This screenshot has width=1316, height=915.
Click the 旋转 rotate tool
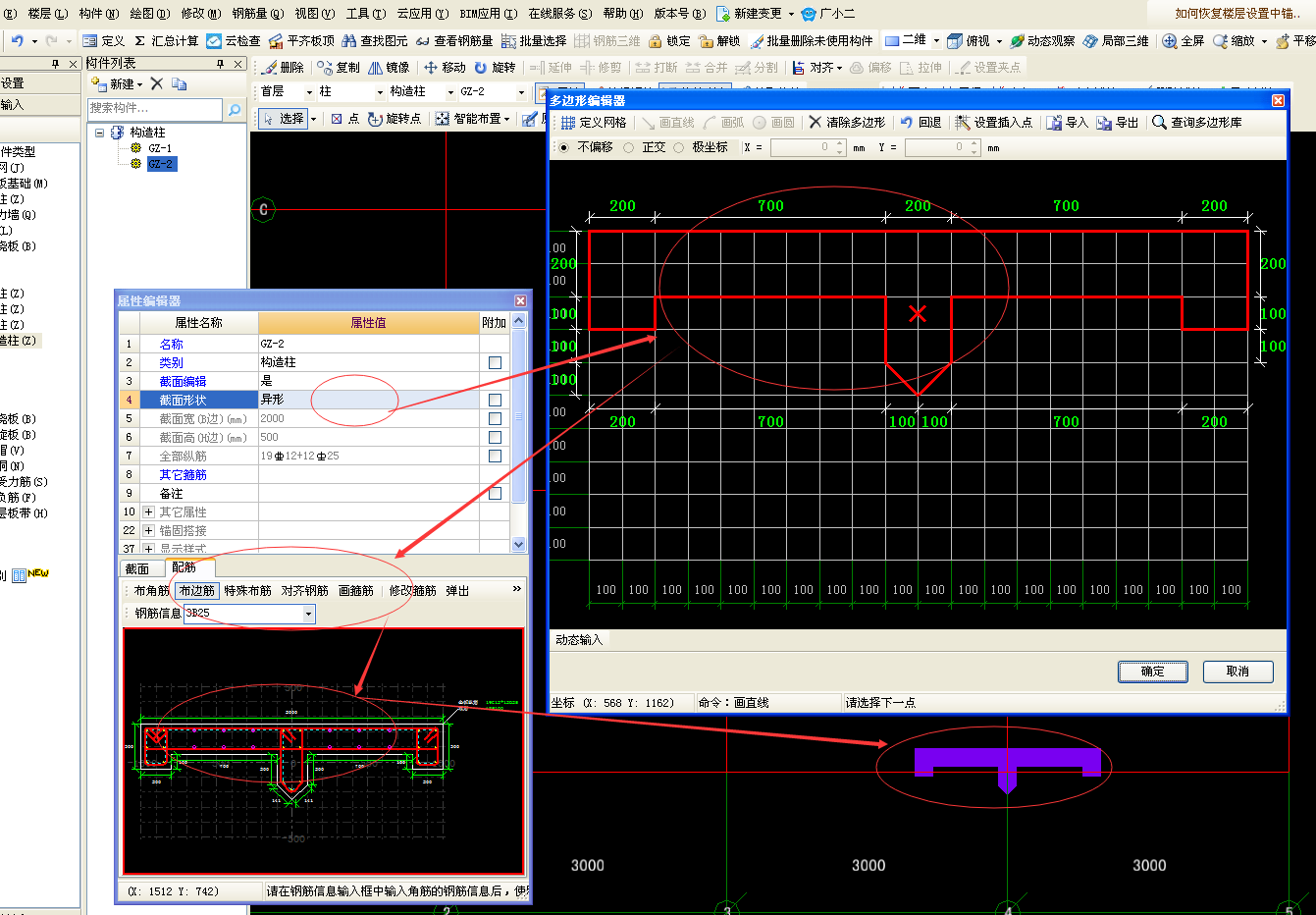[x=495, y=68]
